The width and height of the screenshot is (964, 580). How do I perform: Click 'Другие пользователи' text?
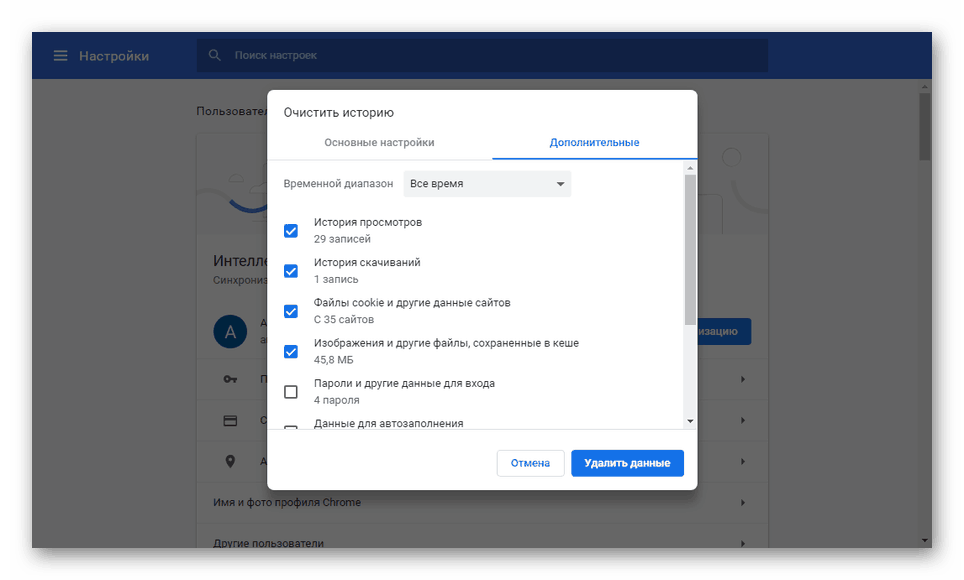point(268,543)
